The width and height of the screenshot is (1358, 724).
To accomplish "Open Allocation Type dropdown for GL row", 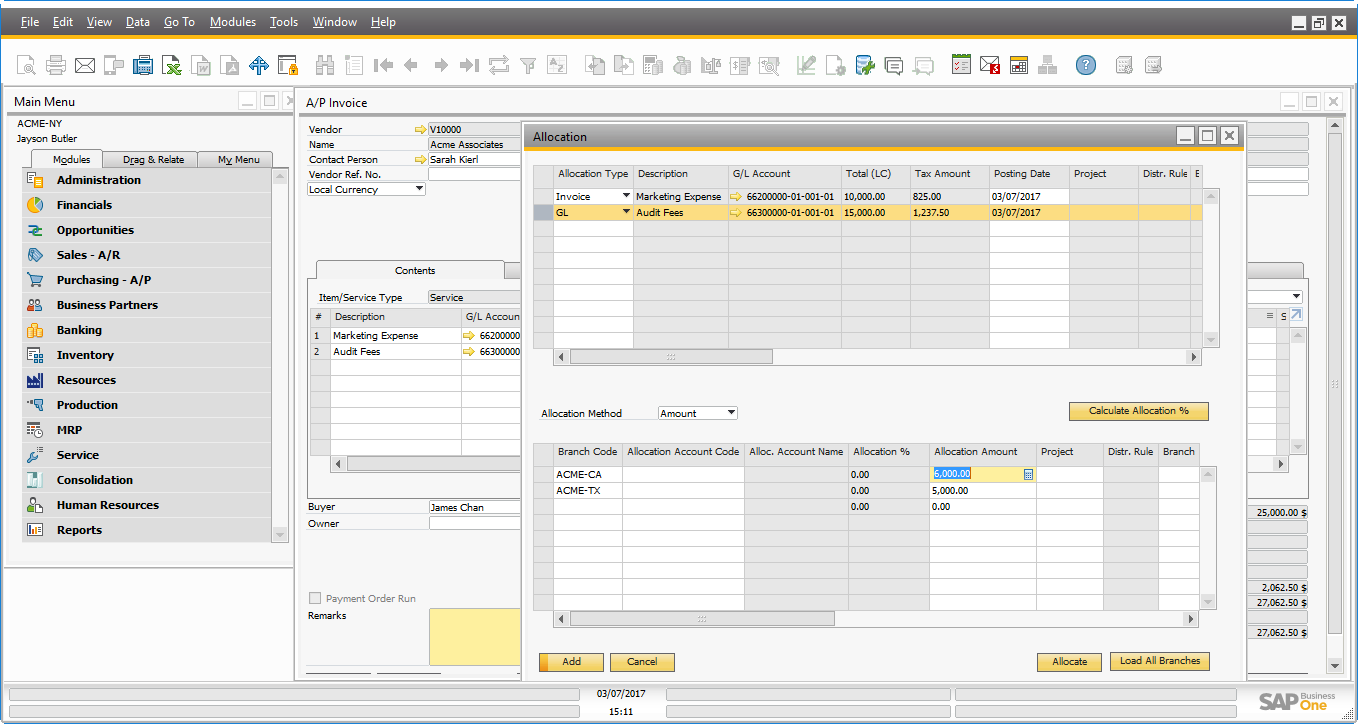I will [x=627, y=213].
